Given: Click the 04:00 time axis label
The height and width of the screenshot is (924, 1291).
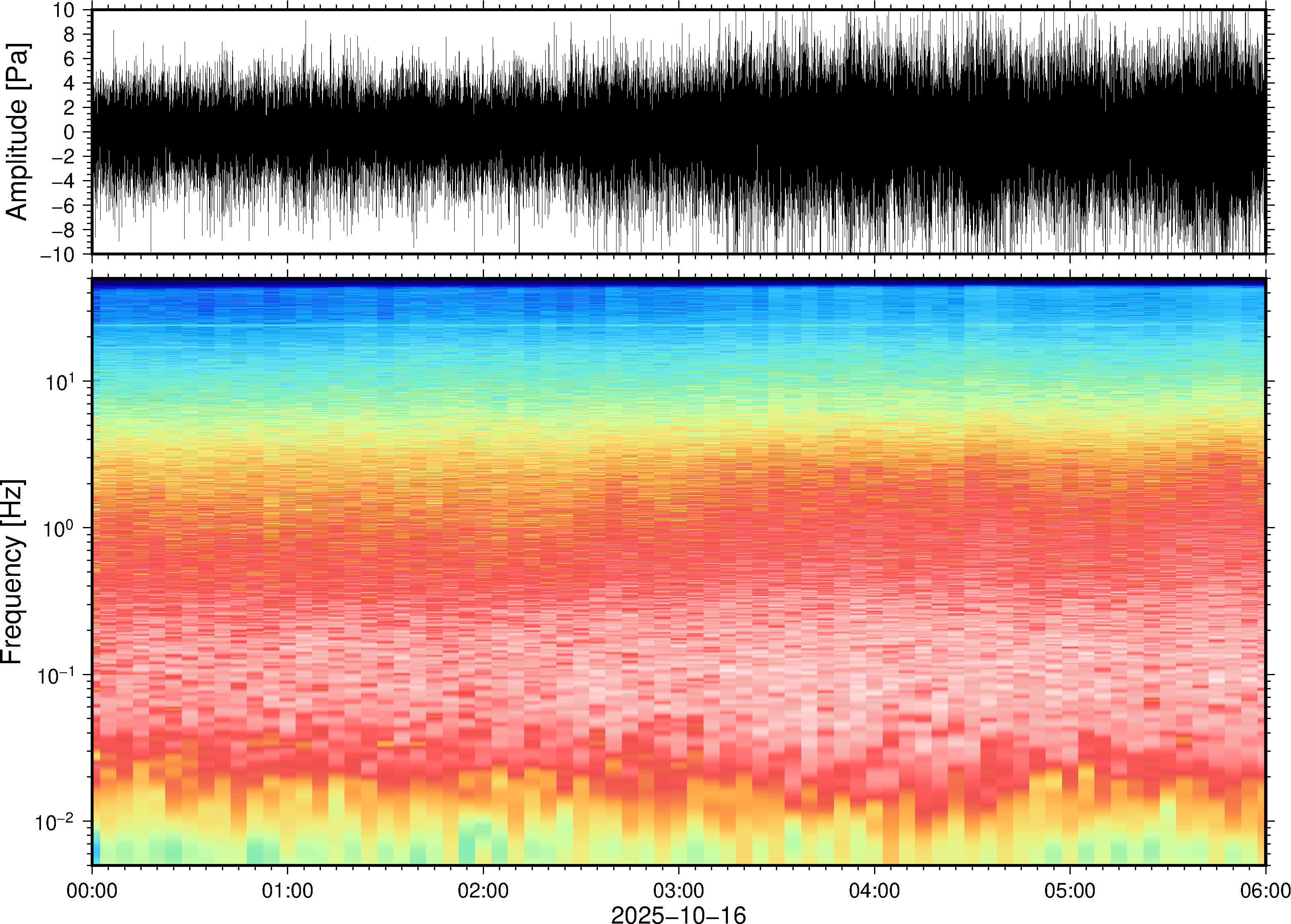Looking at the screenshot, I should point(874,890).
